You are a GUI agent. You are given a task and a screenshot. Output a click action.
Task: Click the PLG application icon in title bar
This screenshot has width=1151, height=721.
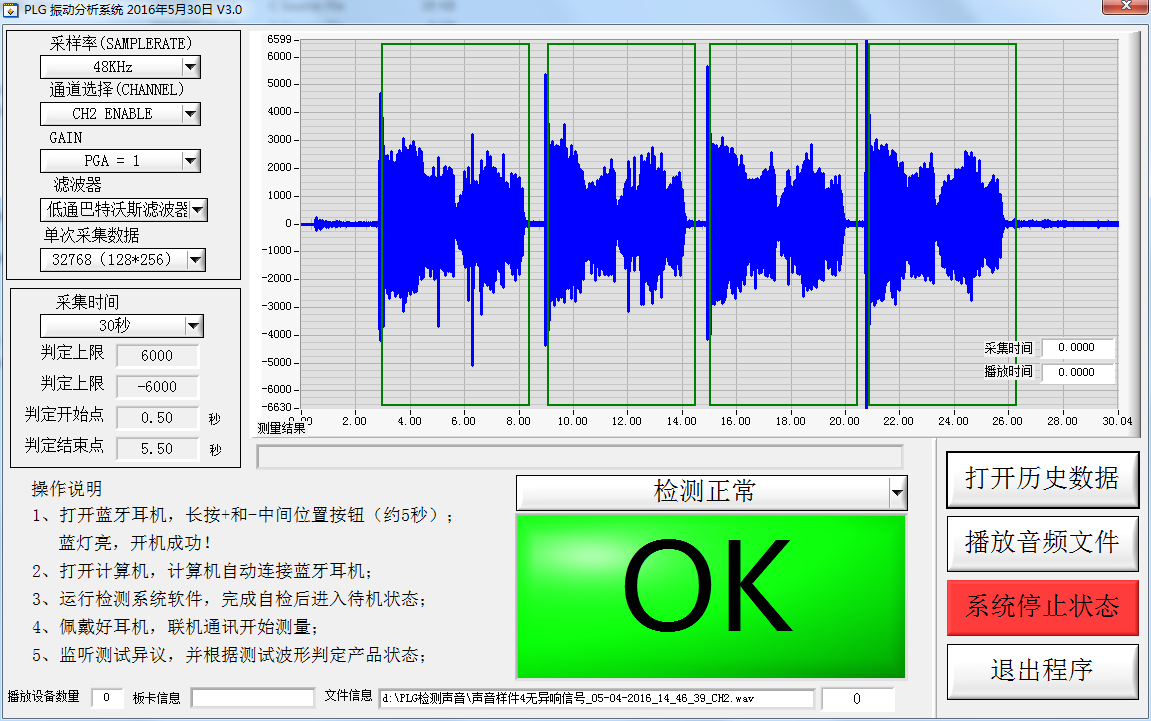click(11, 9)
